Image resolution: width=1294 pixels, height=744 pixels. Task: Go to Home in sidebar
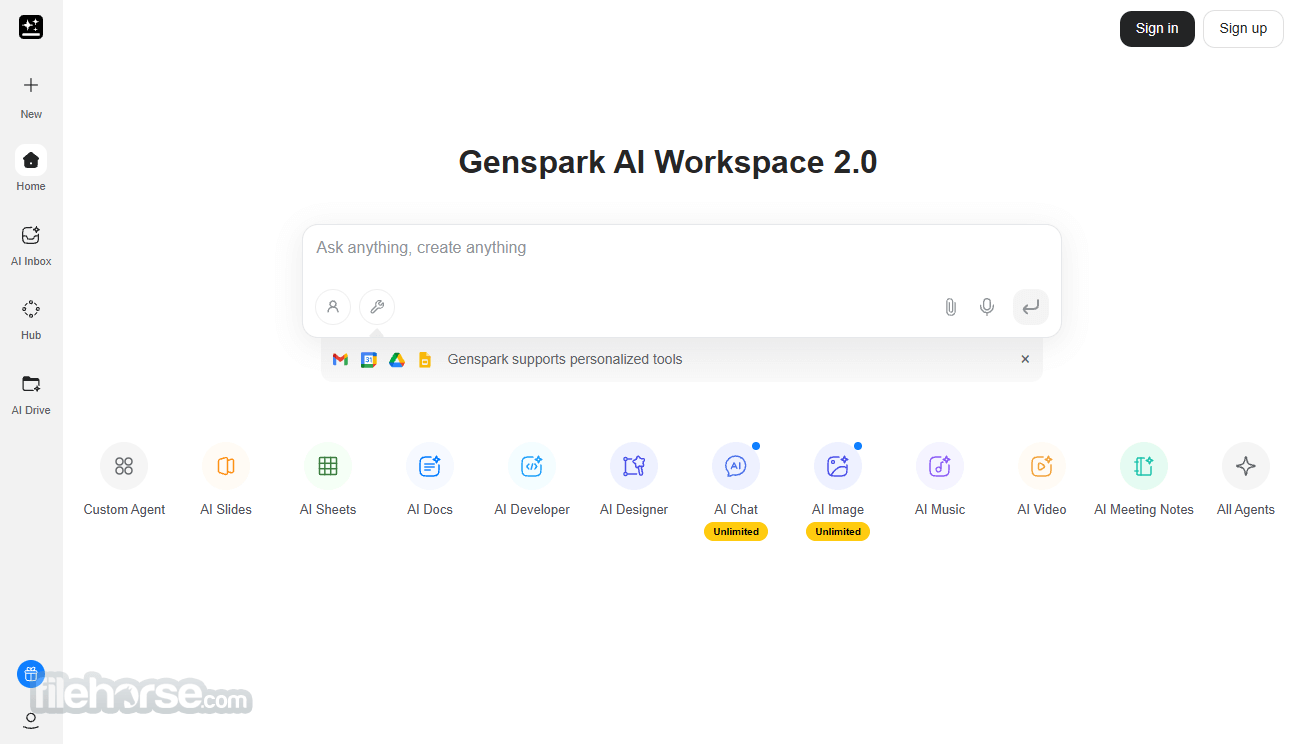tap(31, 168)
